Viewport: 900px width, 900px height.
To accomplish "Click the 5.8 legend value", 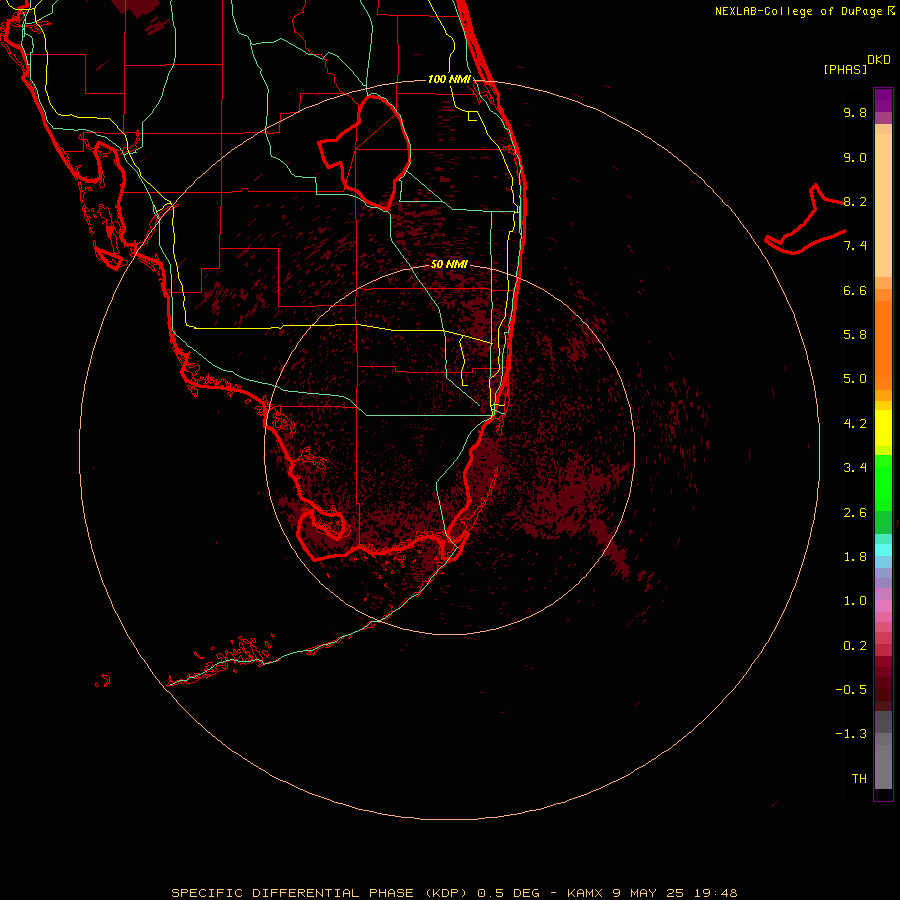I will pyautogui.click(x=855, y=335).
